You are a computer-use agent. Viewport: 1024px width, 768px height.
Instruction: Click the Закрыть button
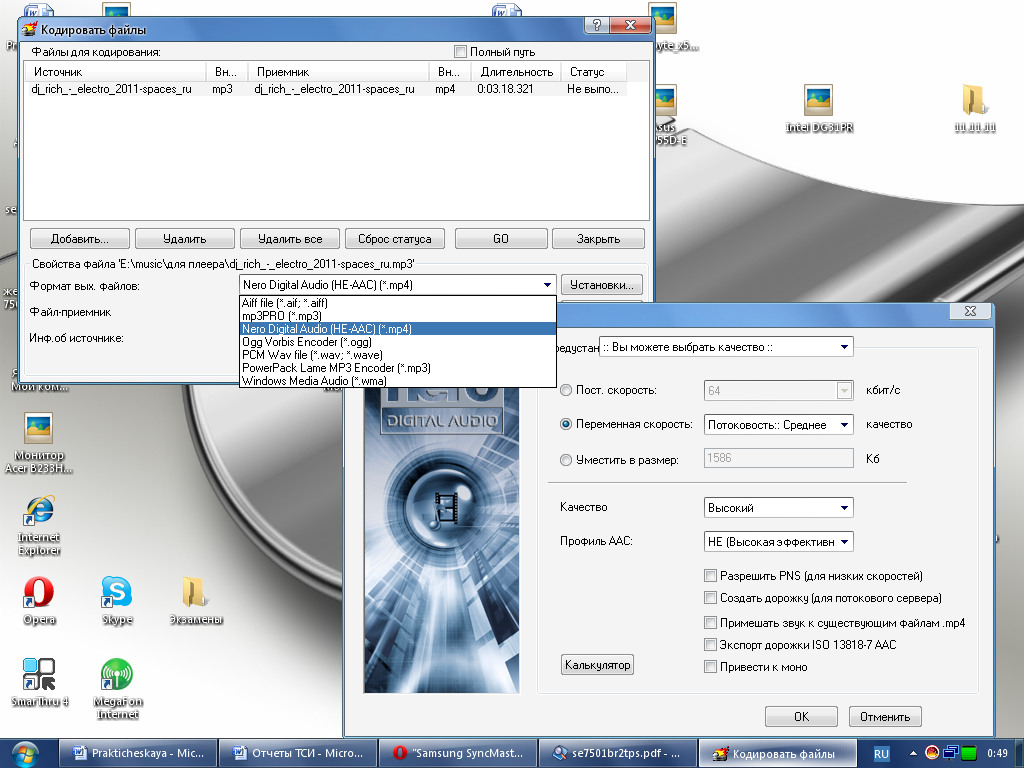[598, 238]
